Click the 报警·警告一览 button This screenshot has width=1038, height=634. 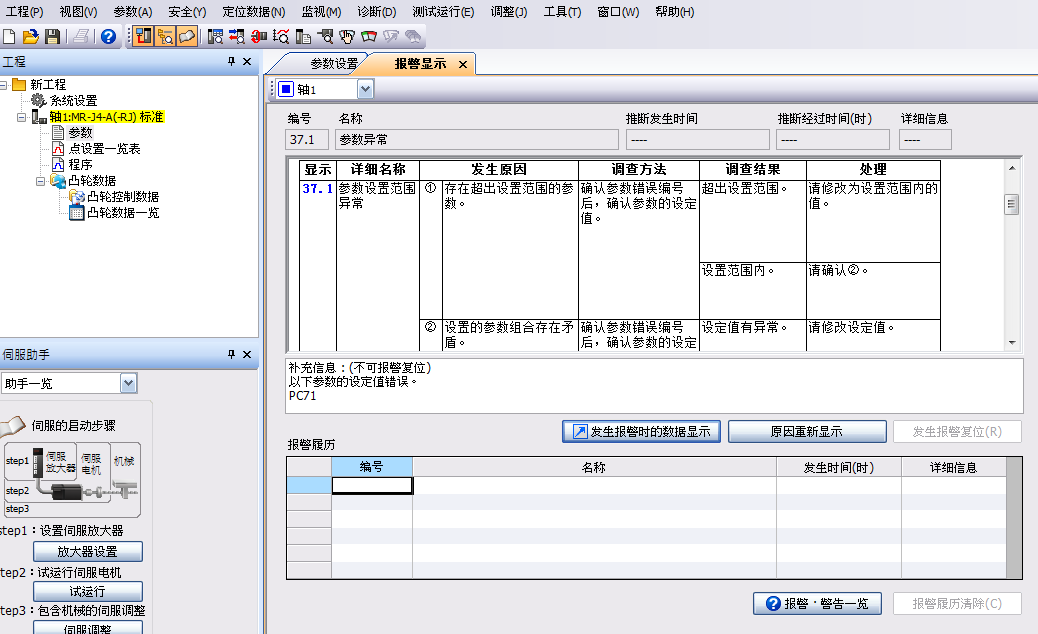[817, 604]
